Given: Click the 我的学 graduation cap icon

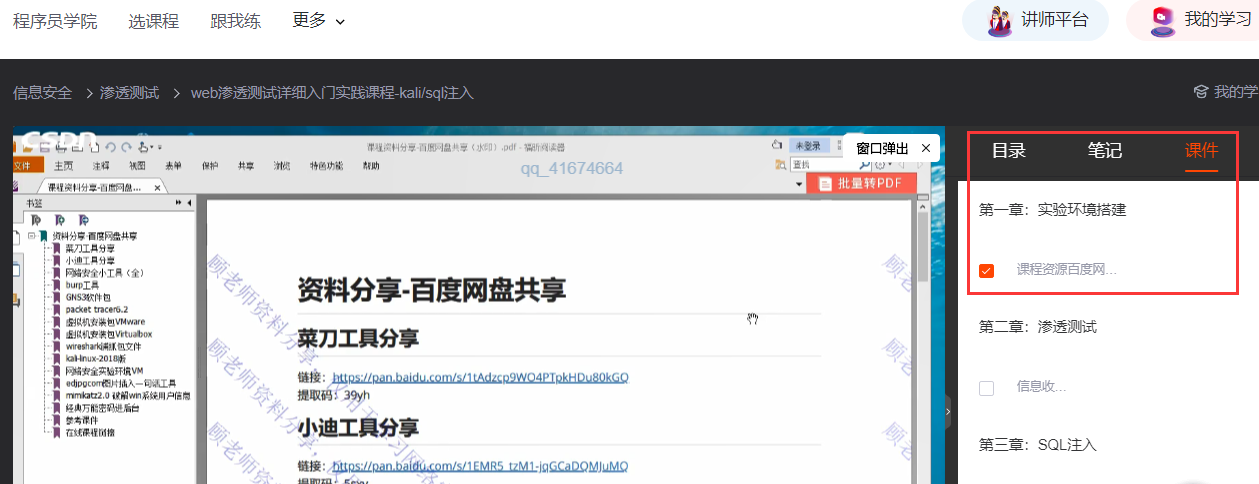Looking at the screenshot, I should 1201,92.
